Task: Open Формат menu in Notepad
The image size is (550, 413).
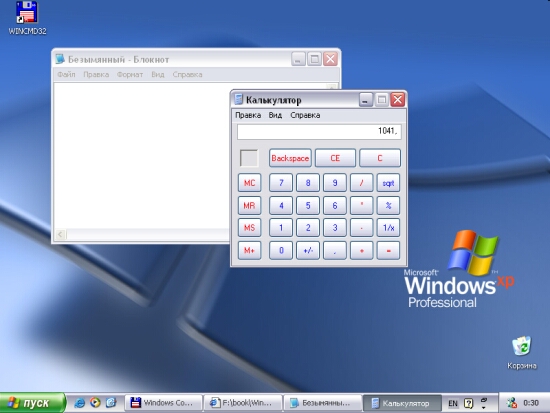Action: [x=130, y=74]
